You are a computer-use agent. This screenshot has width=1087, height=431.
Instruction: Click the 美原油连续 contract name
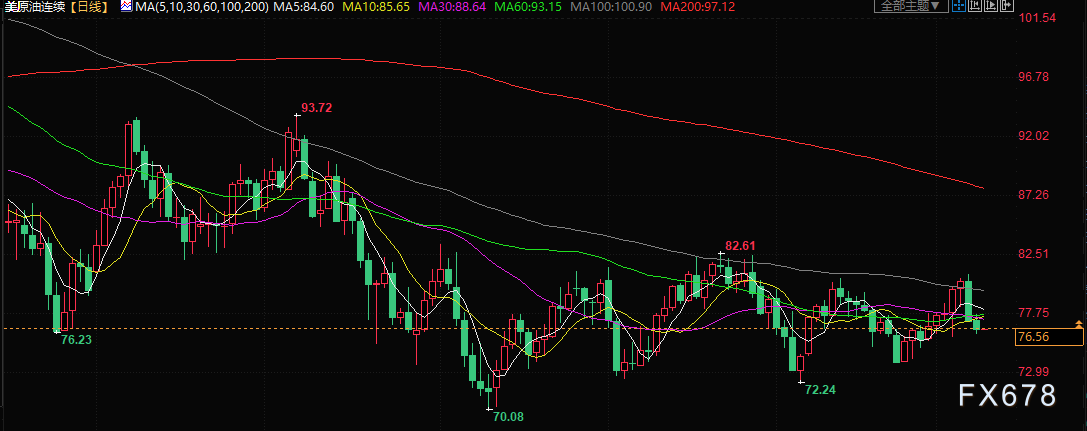point(37,6)
